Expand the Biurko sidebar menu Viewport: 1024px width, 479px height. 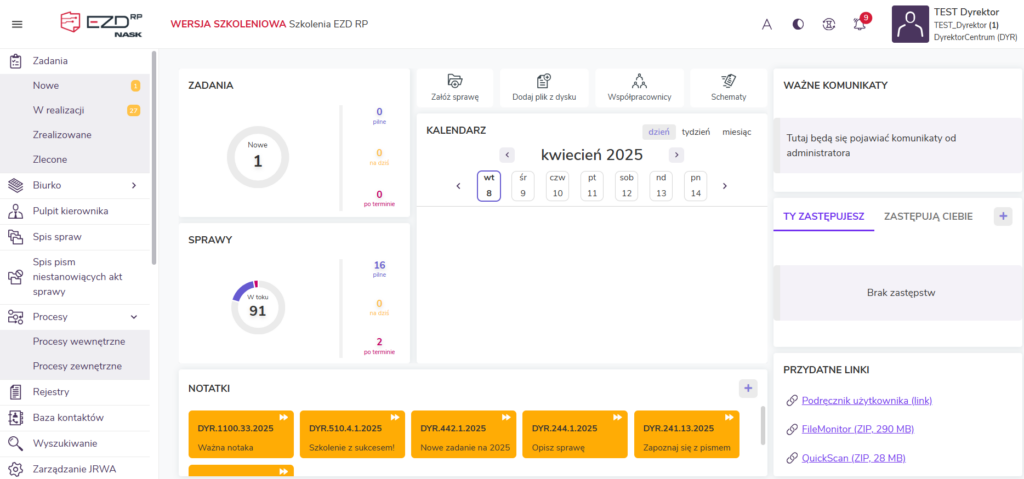pos(133,185)
